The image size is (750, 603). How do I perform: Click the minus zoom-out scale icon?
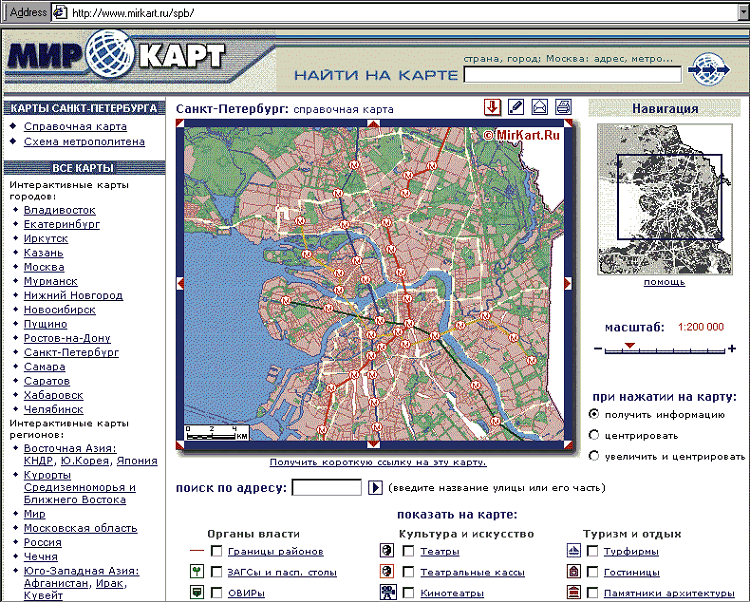point(597,348)
